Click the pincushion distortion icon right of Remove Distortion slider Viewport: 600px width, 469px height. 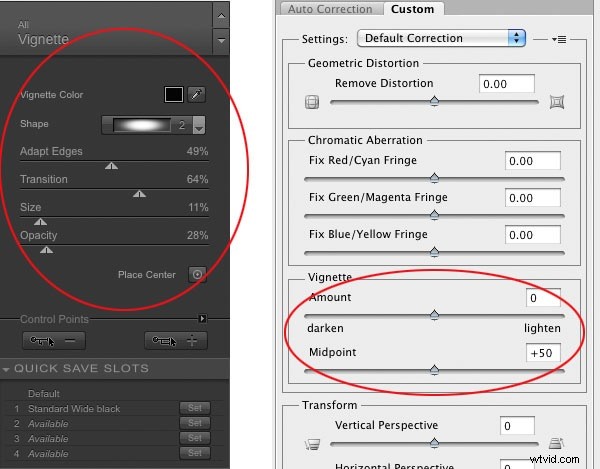(x=557, y=102)
